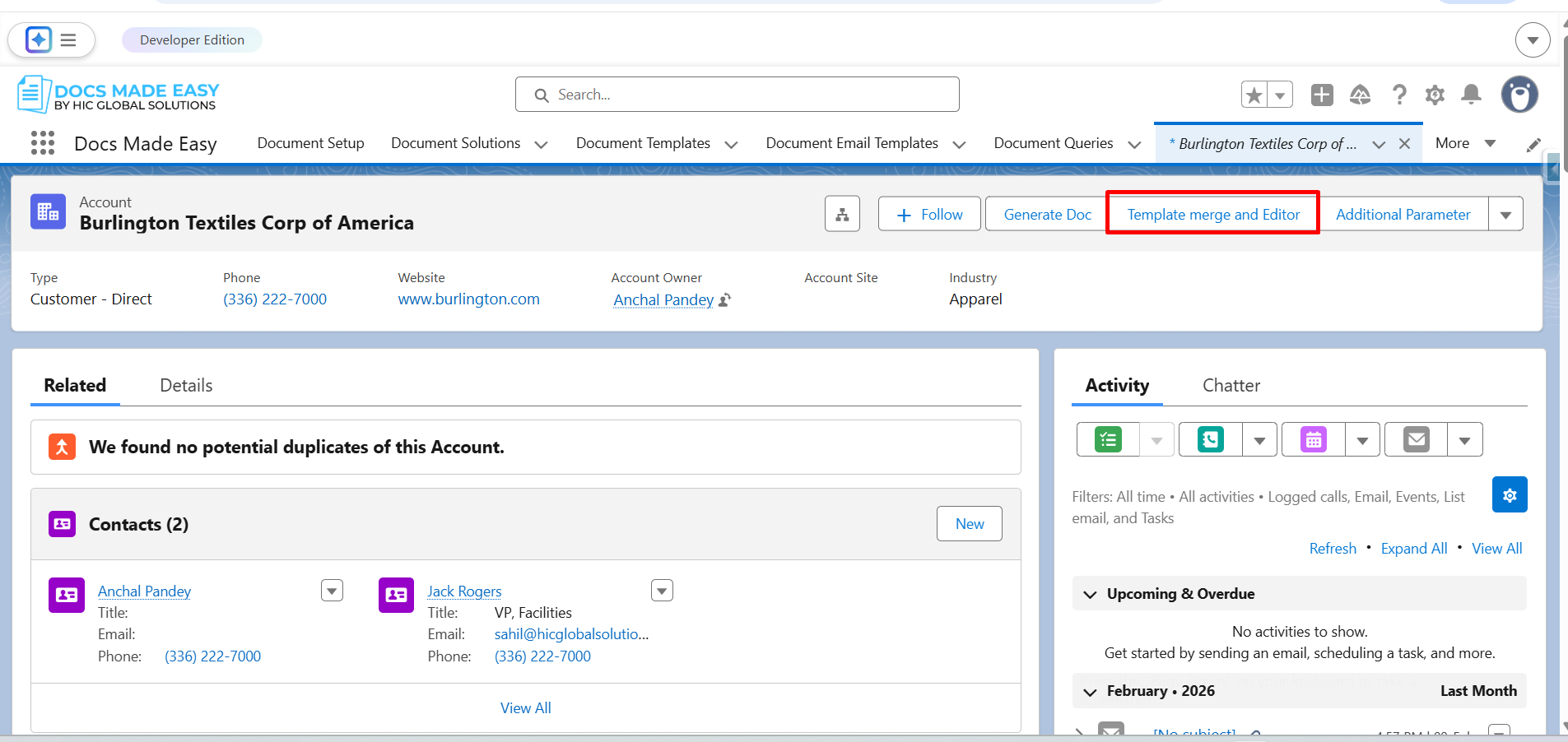Click the Template merge and Editor button

[x=1212, y=215]
